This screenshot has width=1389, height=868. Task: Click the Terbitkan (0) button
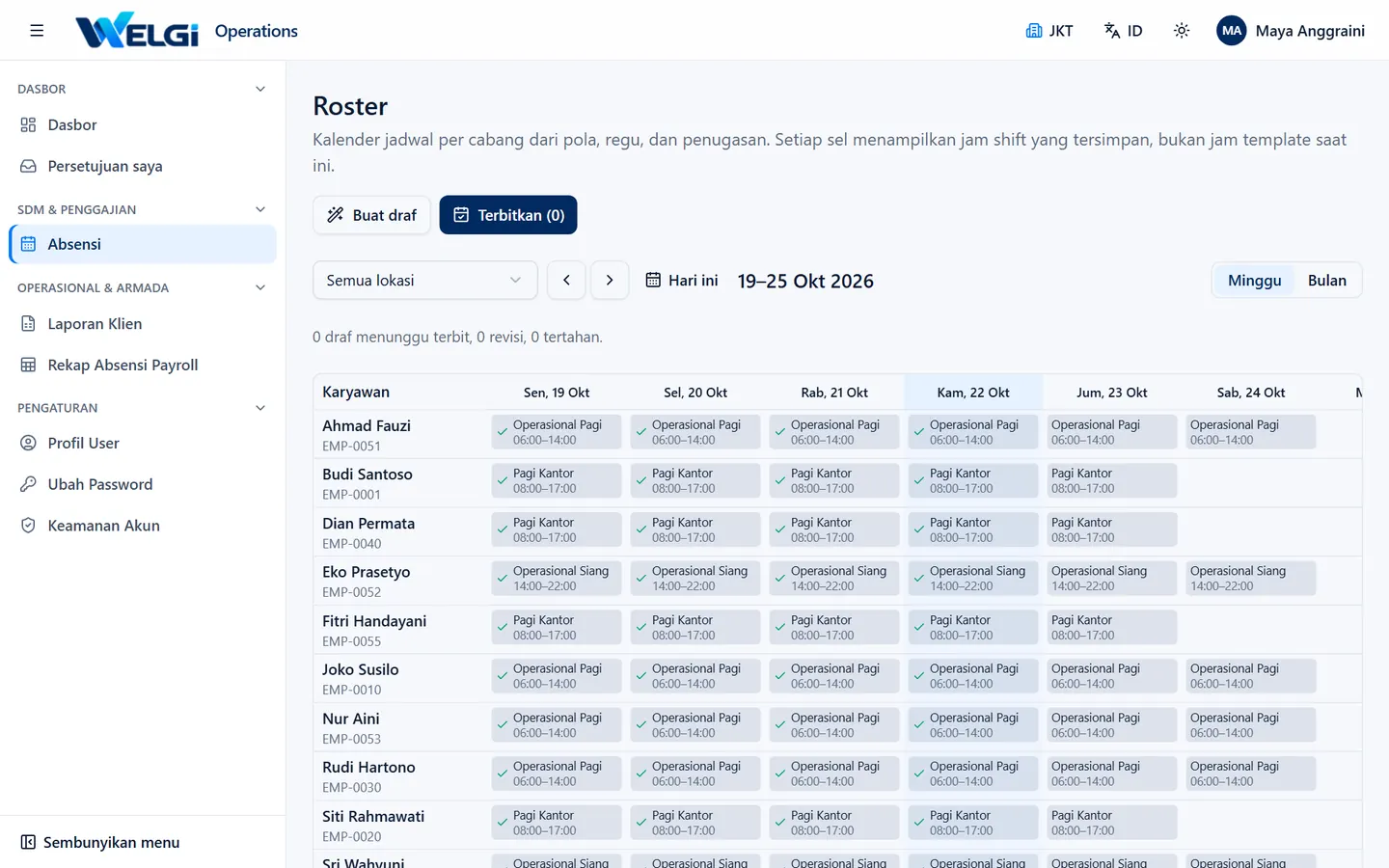(x=508, y=215)
